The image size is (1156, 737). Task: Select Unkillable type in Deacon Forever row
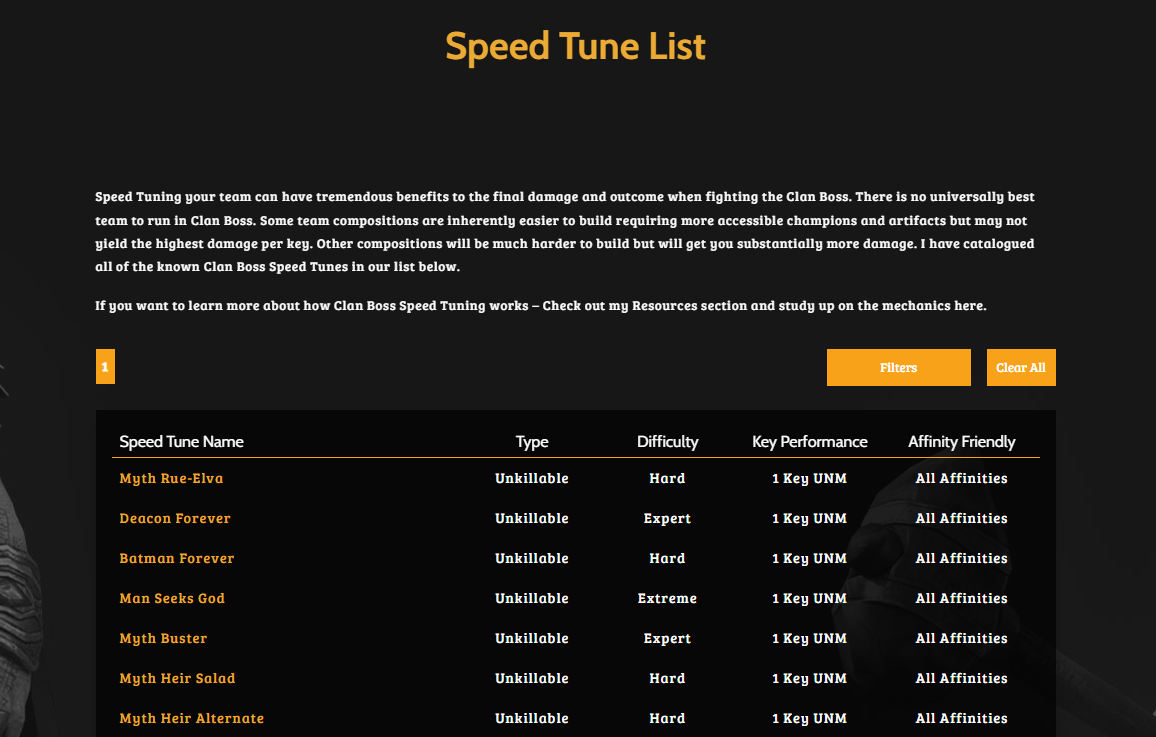tap(532, 518)
